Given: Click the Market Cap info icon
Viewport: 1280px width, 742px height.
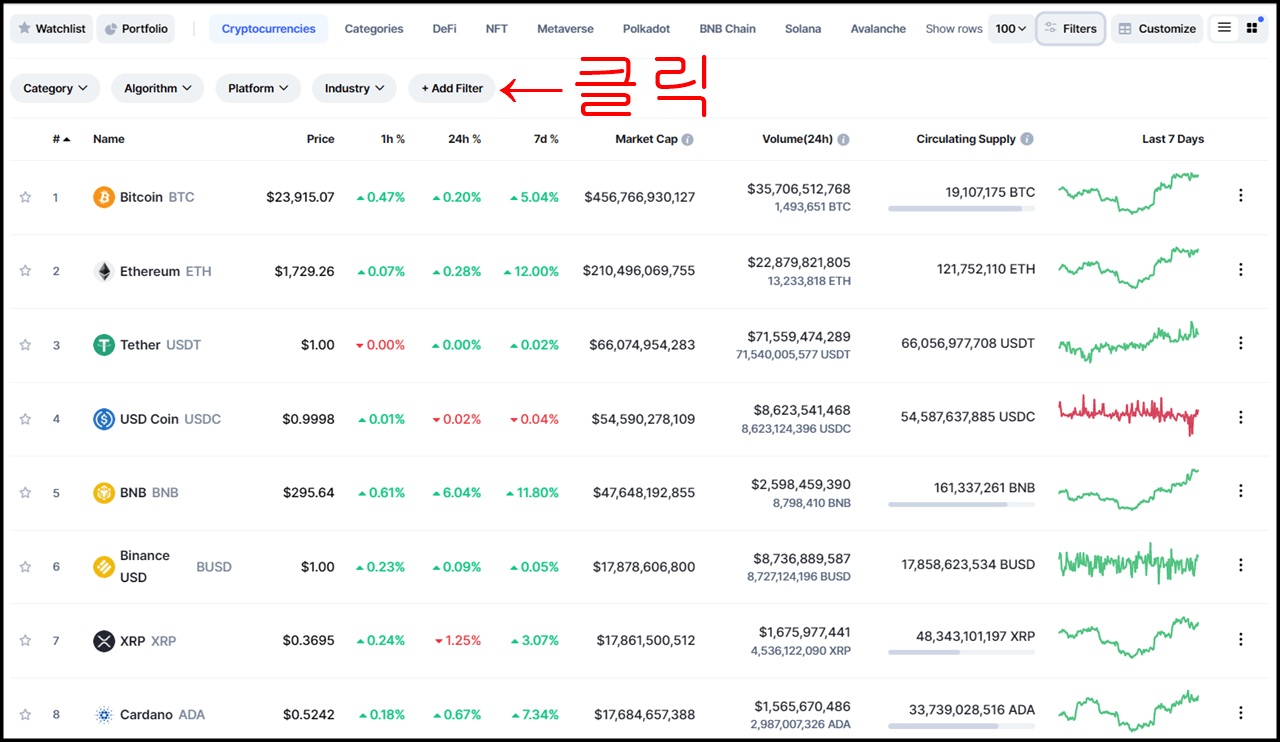Looking at the screenshot, I should click(x=688, y=140).
